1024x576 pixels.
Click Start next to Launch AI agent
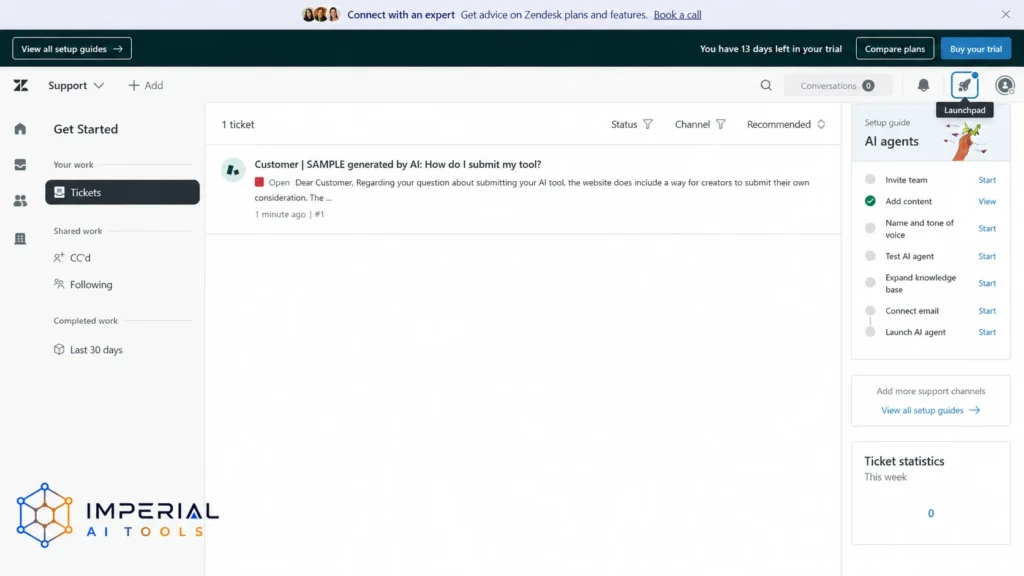(x=987, y=332)
